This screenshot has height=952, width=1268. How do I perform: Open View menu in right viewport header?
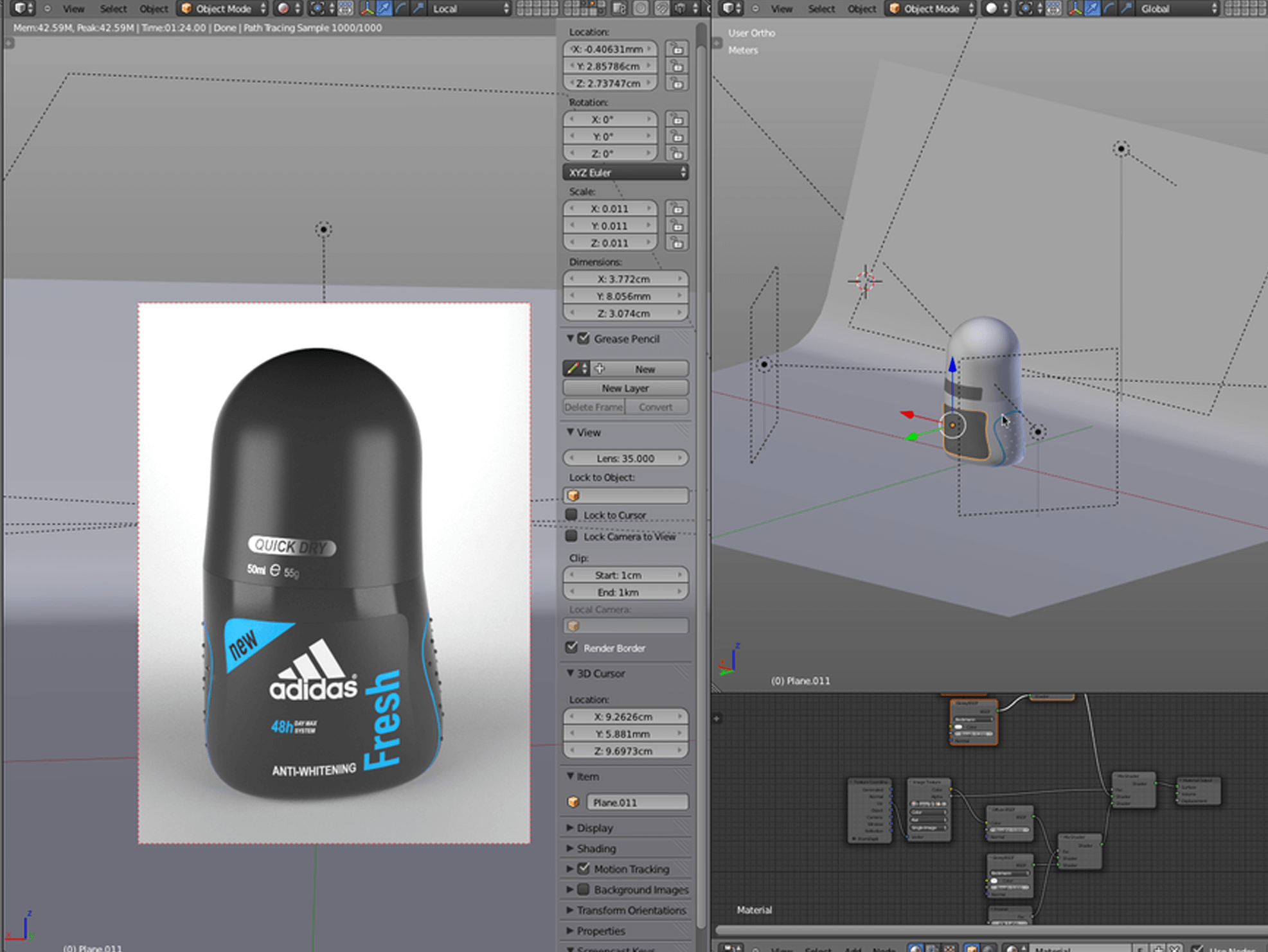tap(782, 9)
